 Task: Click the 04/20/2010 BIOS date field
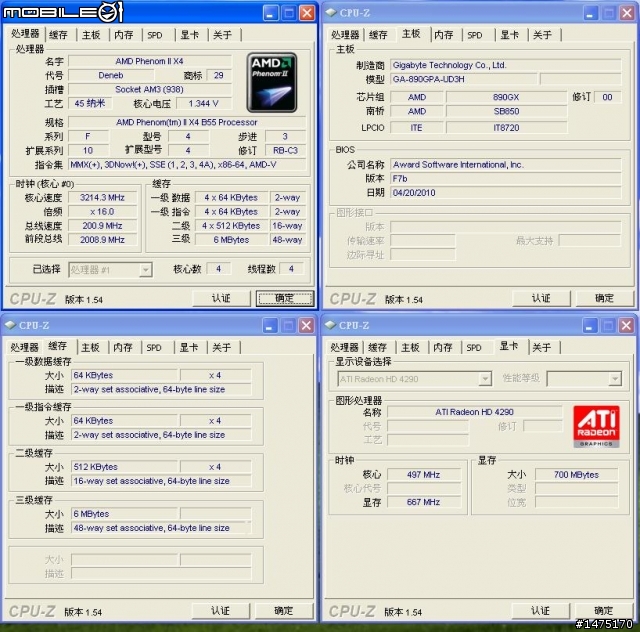tap(506, 193)
